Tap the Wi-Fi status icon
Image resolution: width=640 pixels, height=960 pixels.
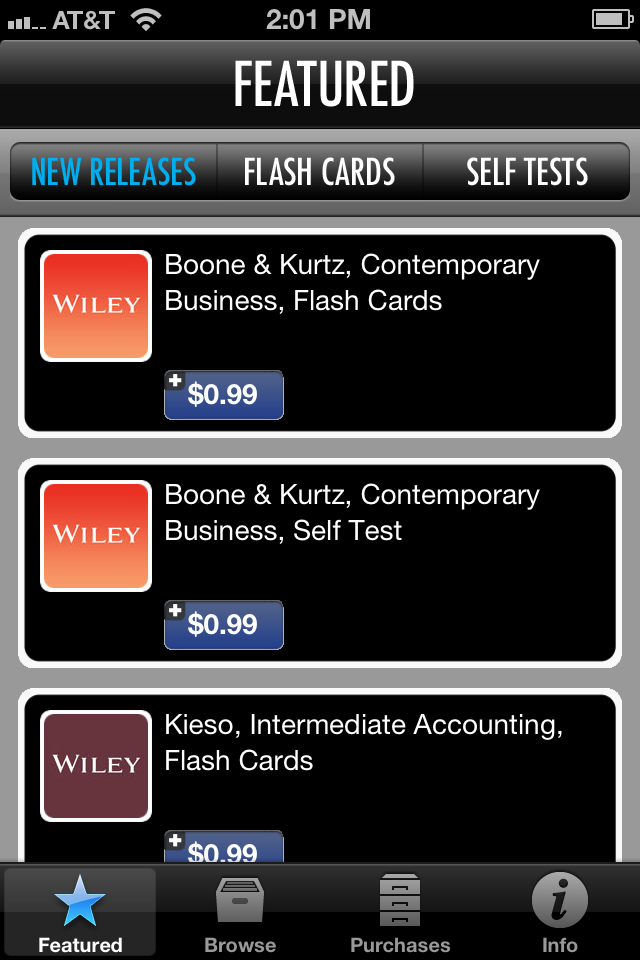(x=147, y=19)
